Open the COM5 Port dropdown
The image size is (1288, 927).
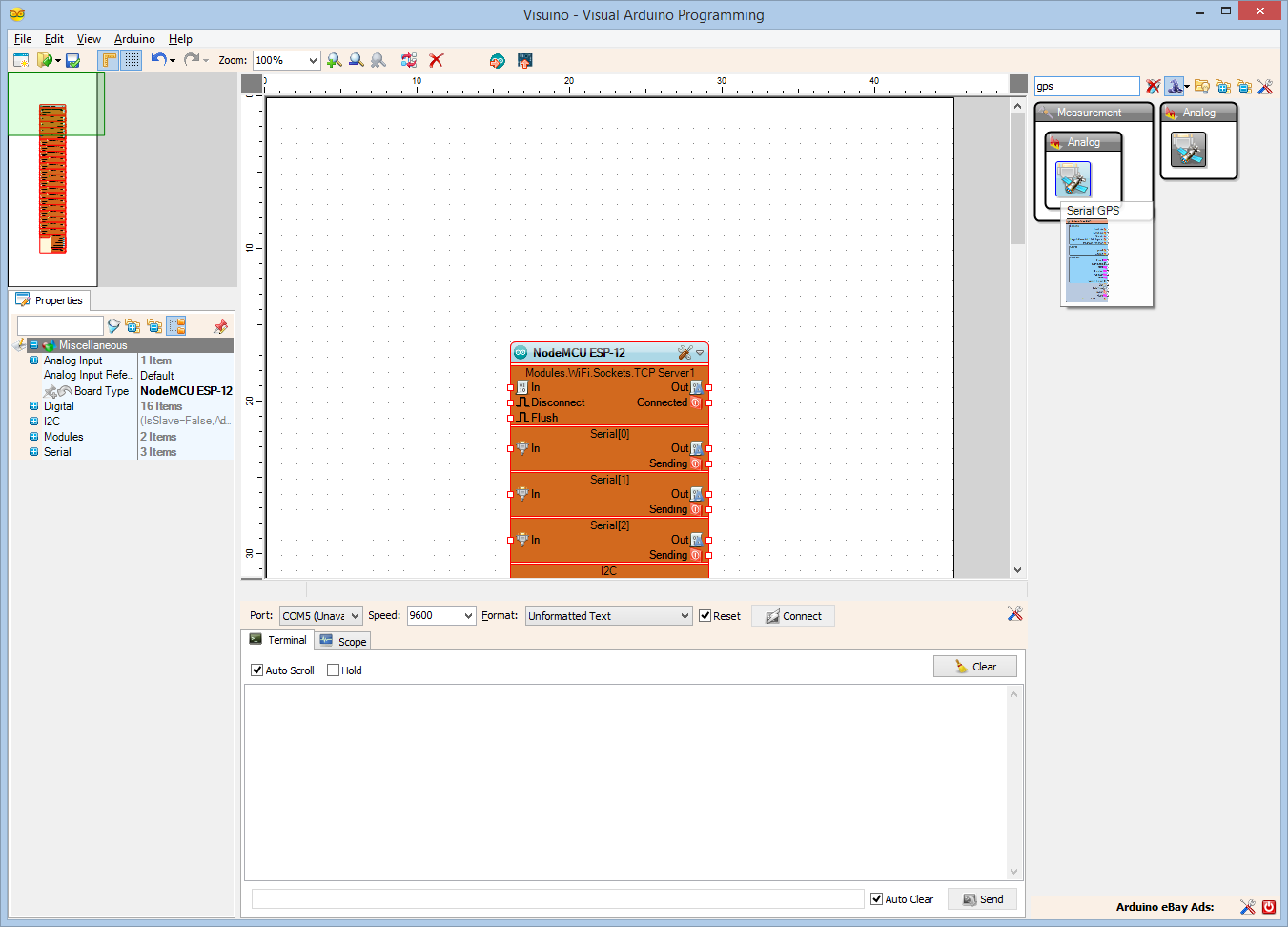coord(321,616)
